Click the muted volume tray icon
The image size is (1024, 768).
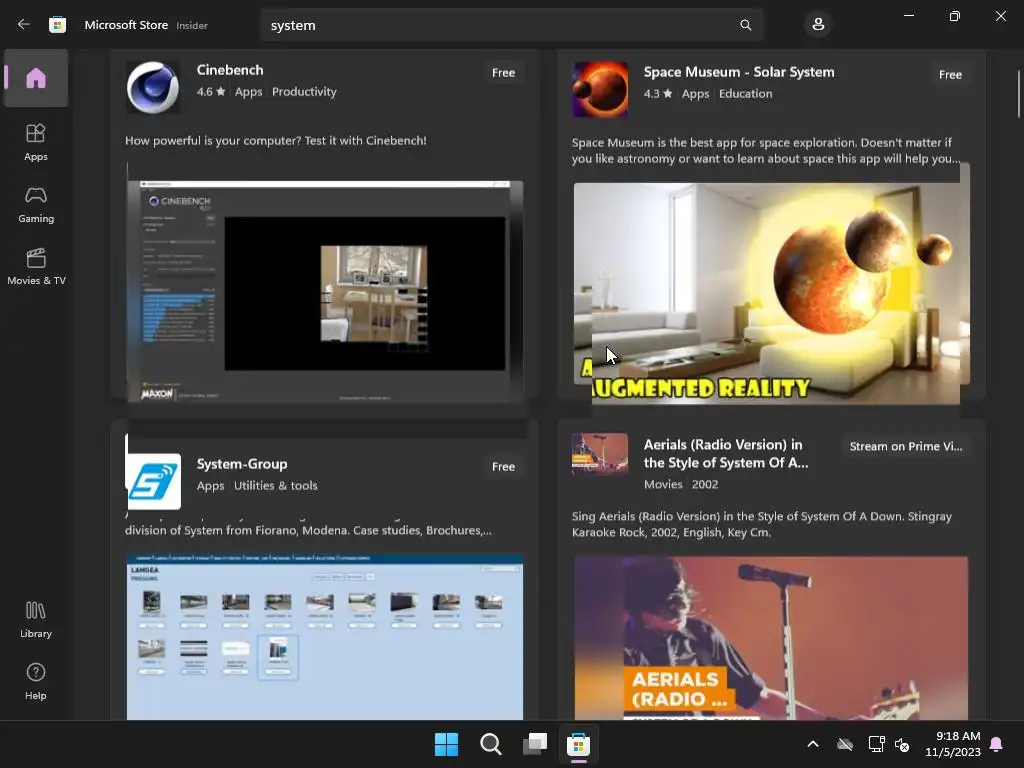903,744
